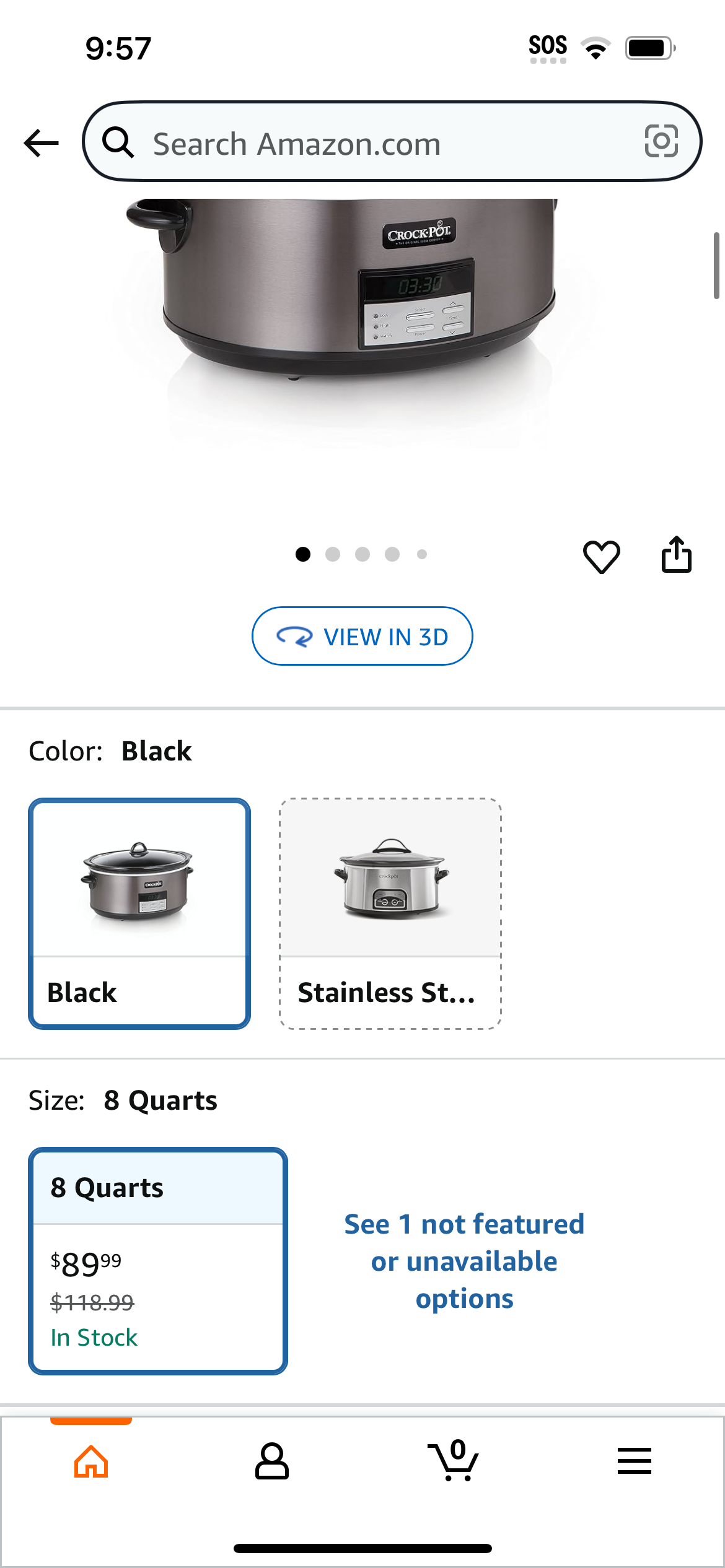The image size is (725, 1568).
Task: Choose the 8 Quarts size option
Action: coord(158,1261)
